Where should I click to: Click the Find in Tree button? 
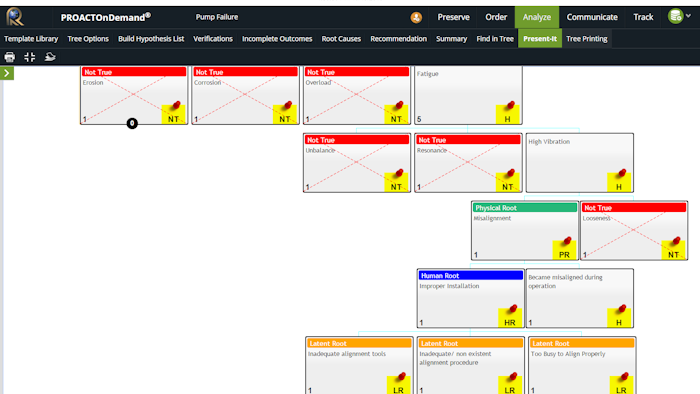tap(495, 39)
